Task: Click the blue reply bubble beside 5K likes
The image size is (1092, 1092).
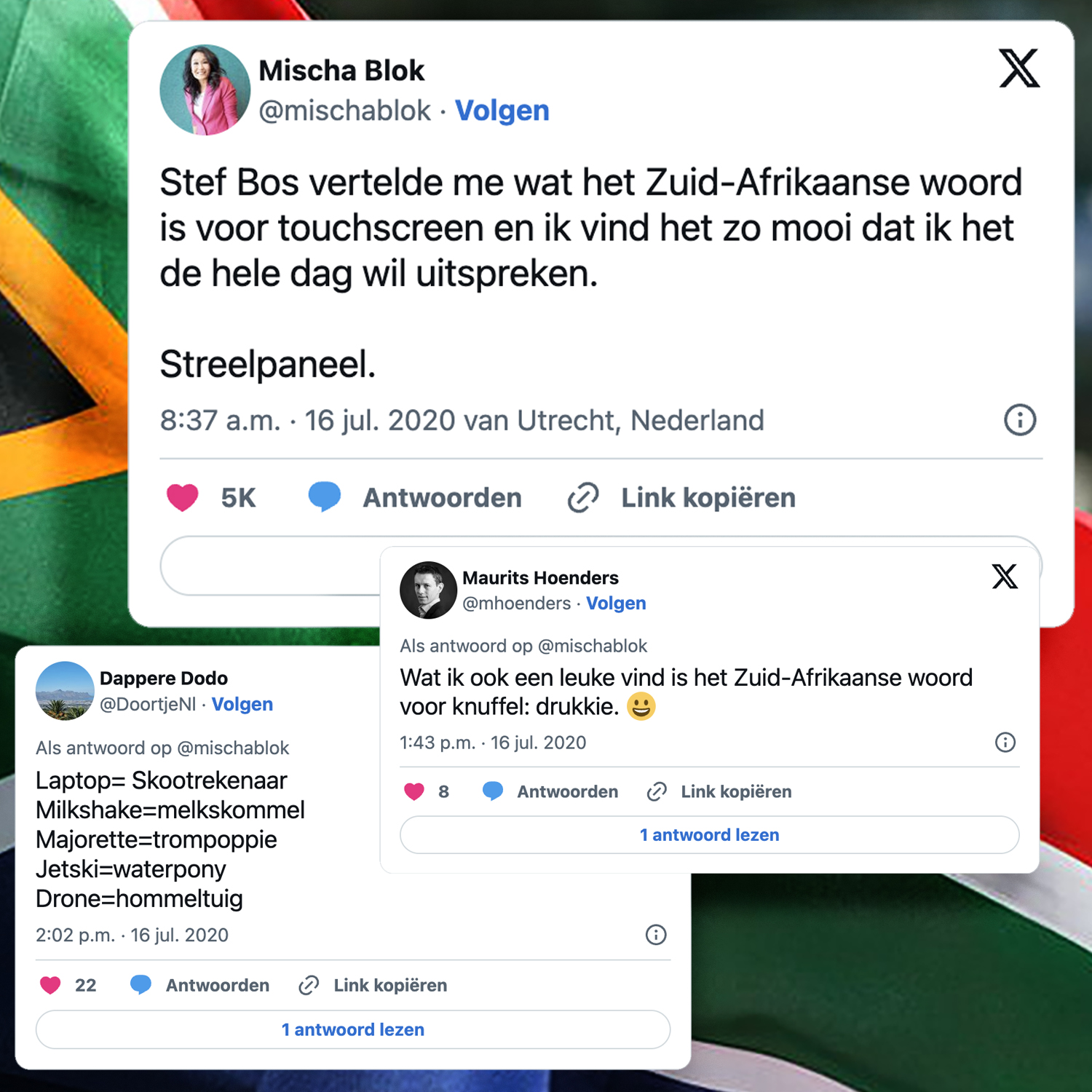Action: point(325,496)
